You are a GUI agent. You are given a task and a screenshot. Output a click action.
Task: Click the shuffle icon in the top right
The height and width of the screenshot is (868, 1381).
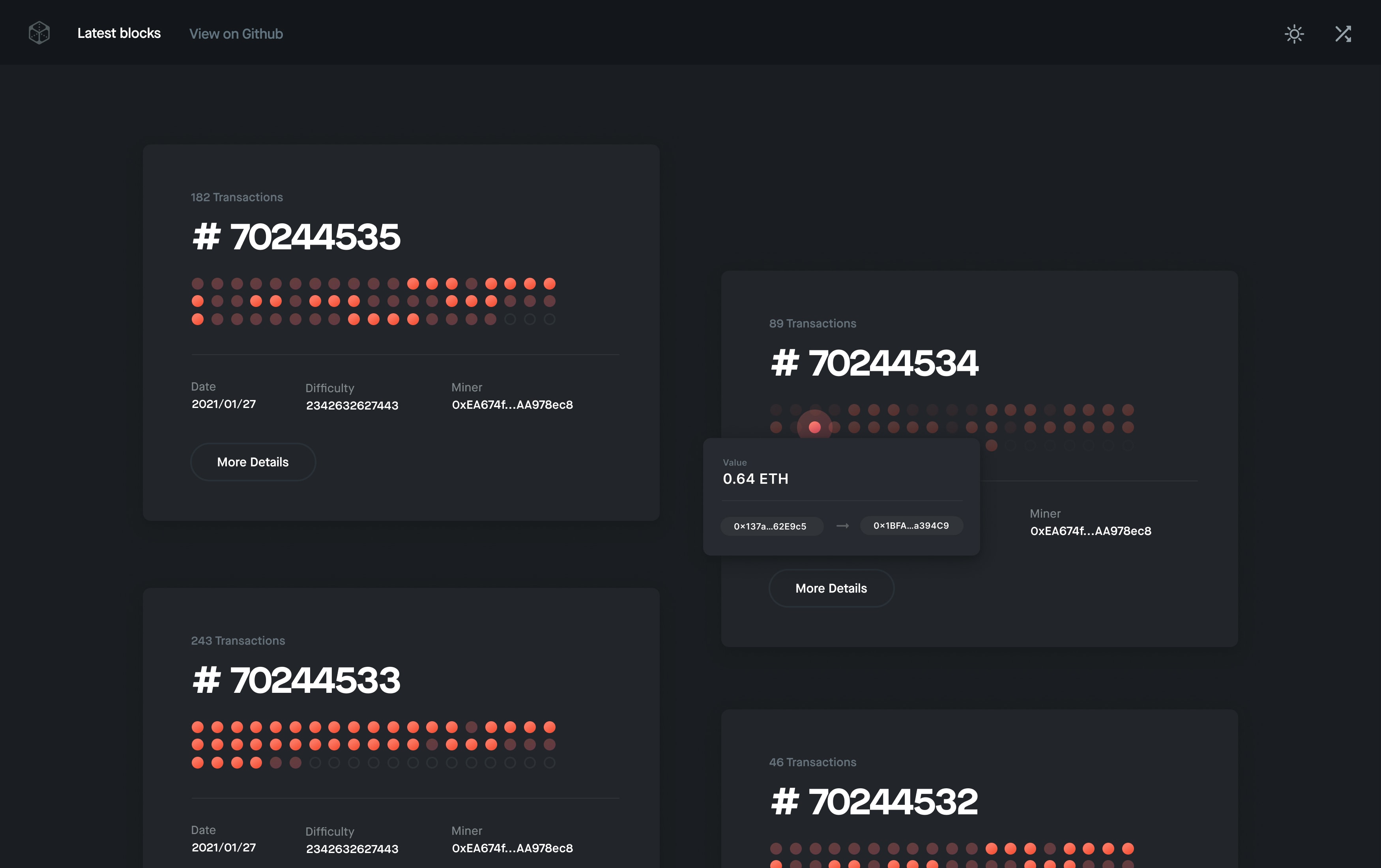1344,34
